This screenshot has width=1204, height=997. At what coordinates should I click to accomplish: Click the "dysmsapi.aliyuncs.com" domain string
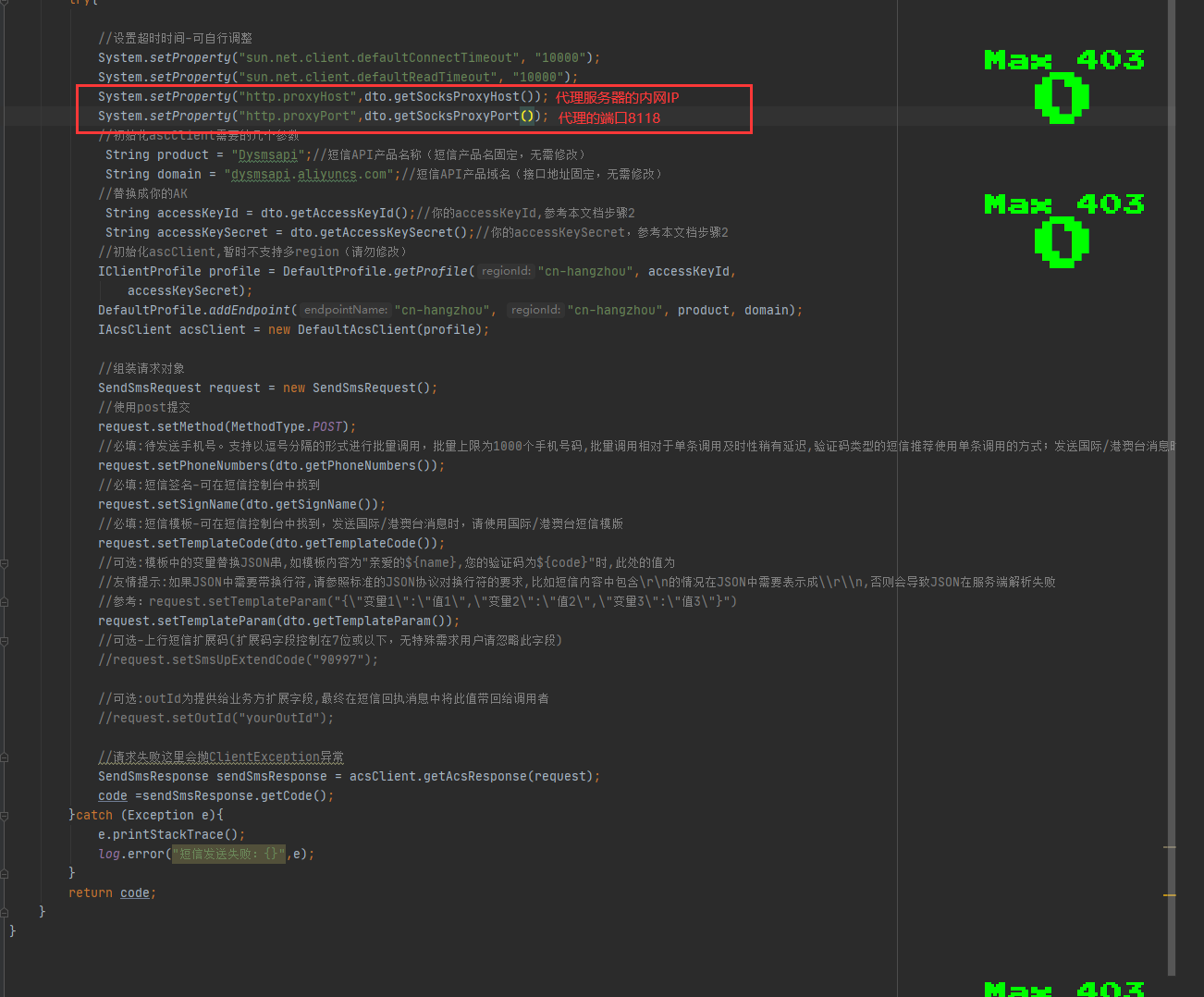pyautogui.click(x=309, y=174)
